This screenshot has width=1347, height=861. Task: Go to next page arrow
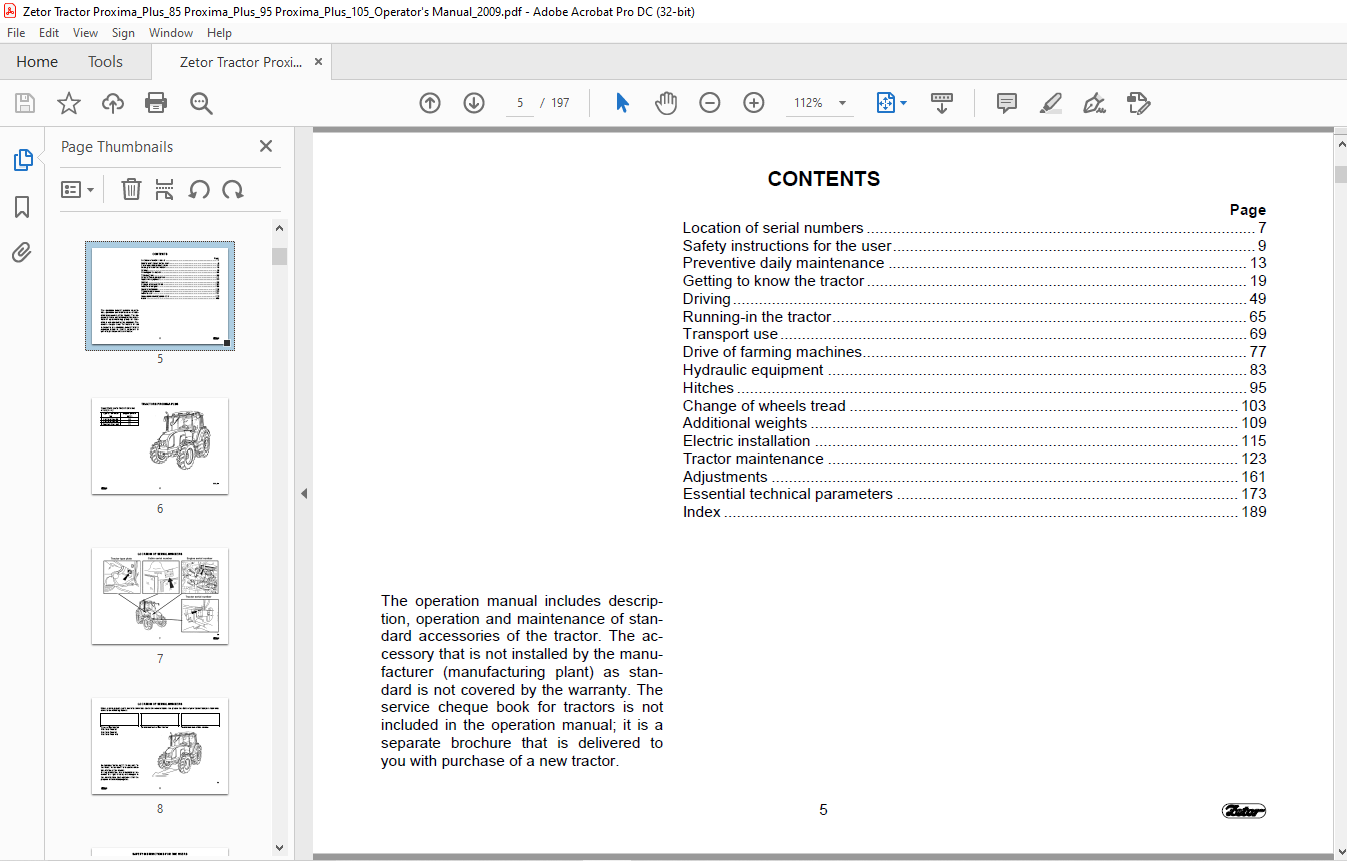[474, 103]
